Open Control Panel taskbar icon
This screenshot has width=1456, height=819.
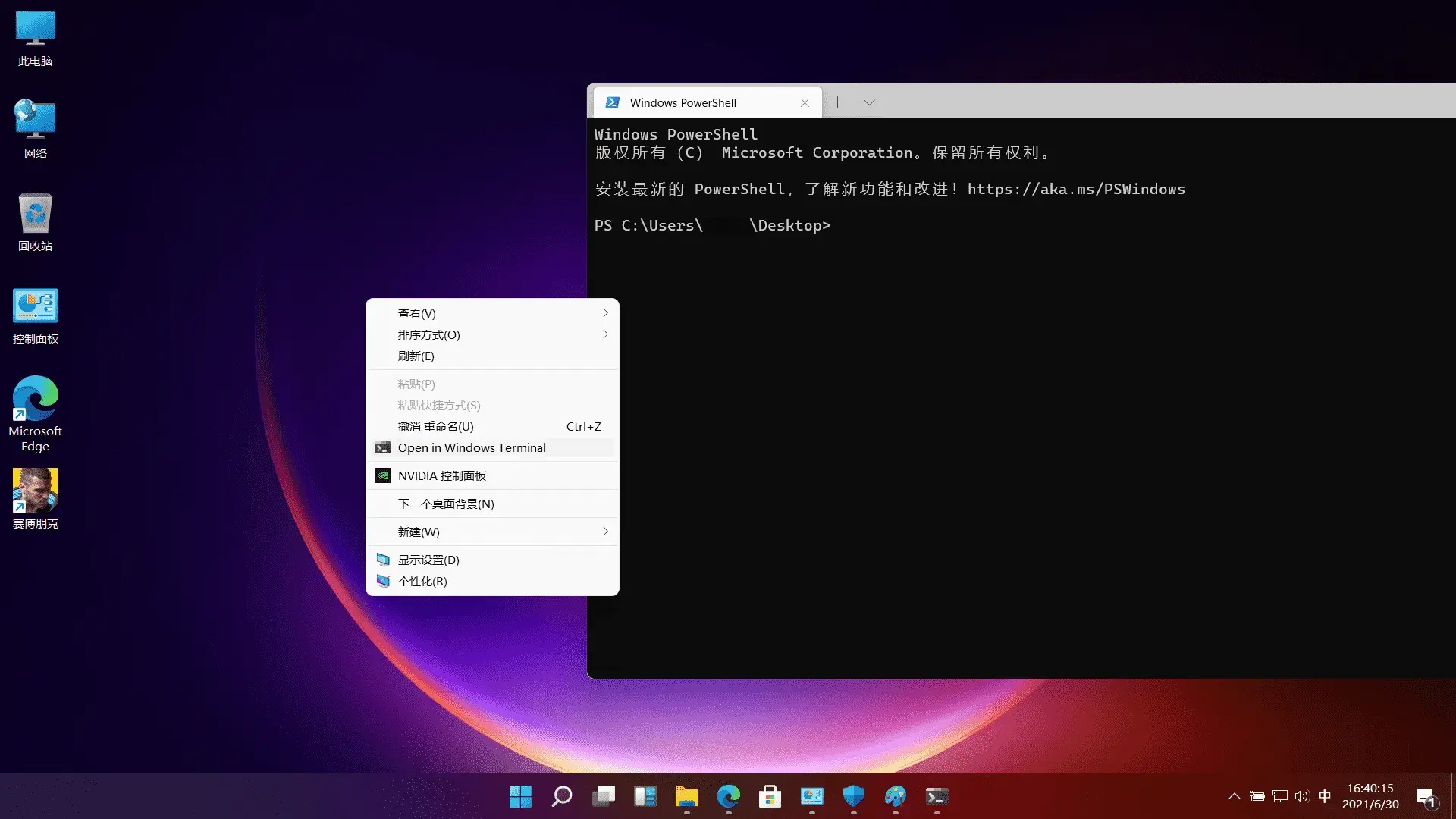click(x=812, y=796)
